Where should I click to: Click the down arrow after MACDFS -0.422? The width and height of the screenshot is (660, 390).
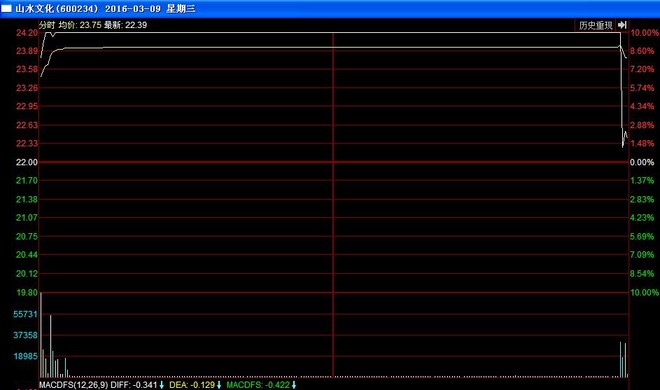point(294,385)
